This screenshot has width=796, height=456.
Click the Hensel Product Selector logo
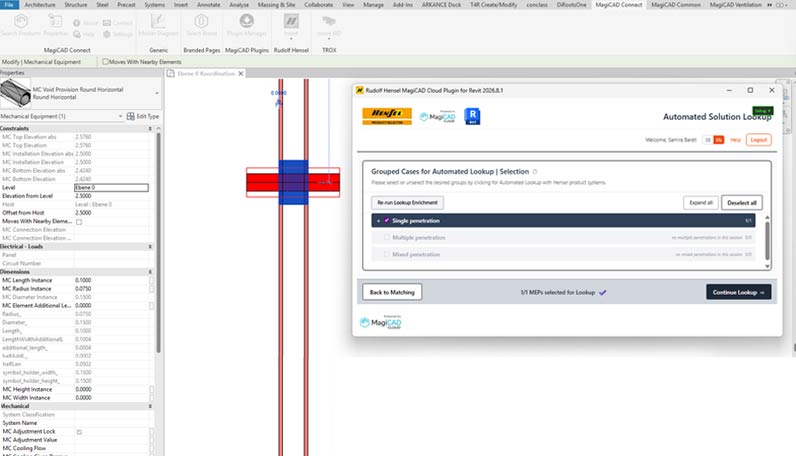[x=387, y=116]
